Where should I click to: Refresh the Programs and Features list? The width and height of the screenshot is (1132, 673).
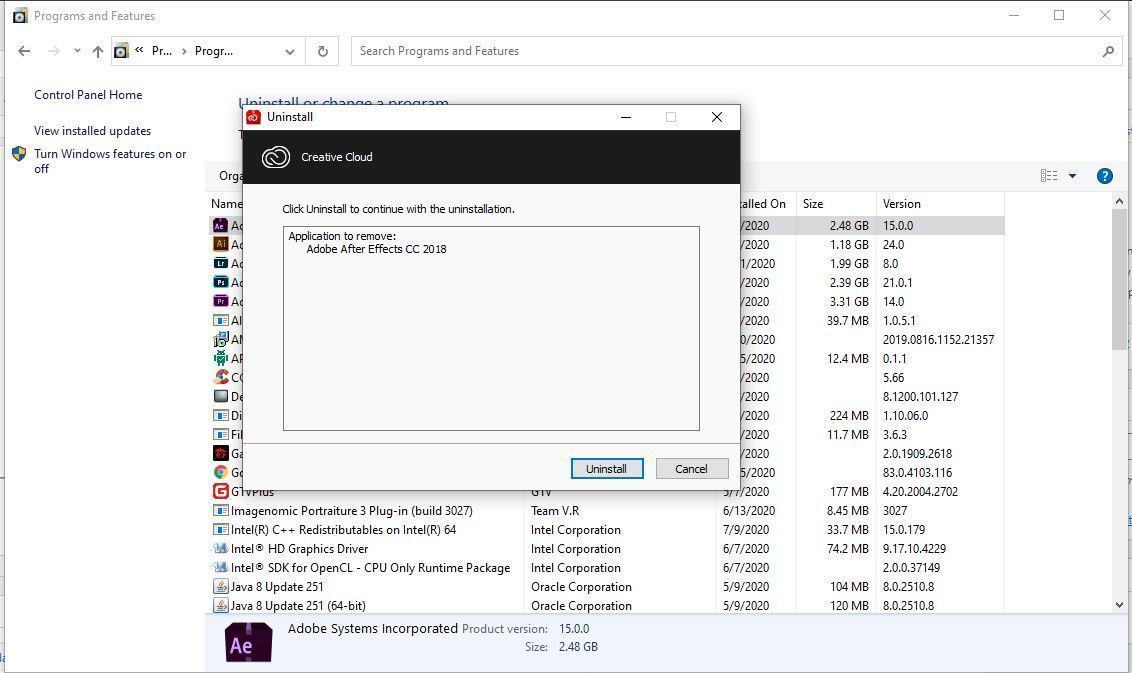coord(323,51)
